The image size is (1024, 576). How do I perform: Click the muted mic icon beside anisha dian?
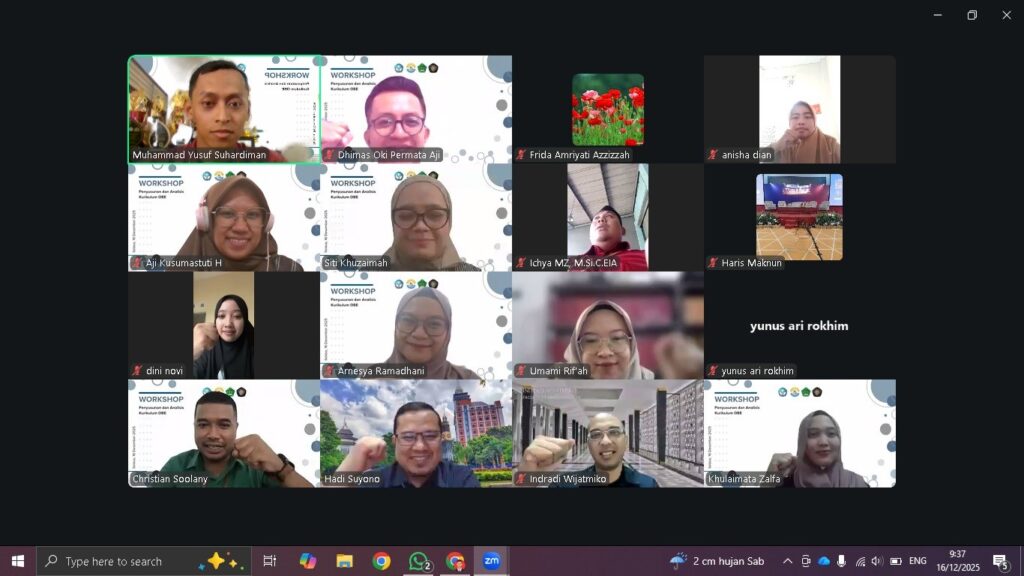click(713, 155)
